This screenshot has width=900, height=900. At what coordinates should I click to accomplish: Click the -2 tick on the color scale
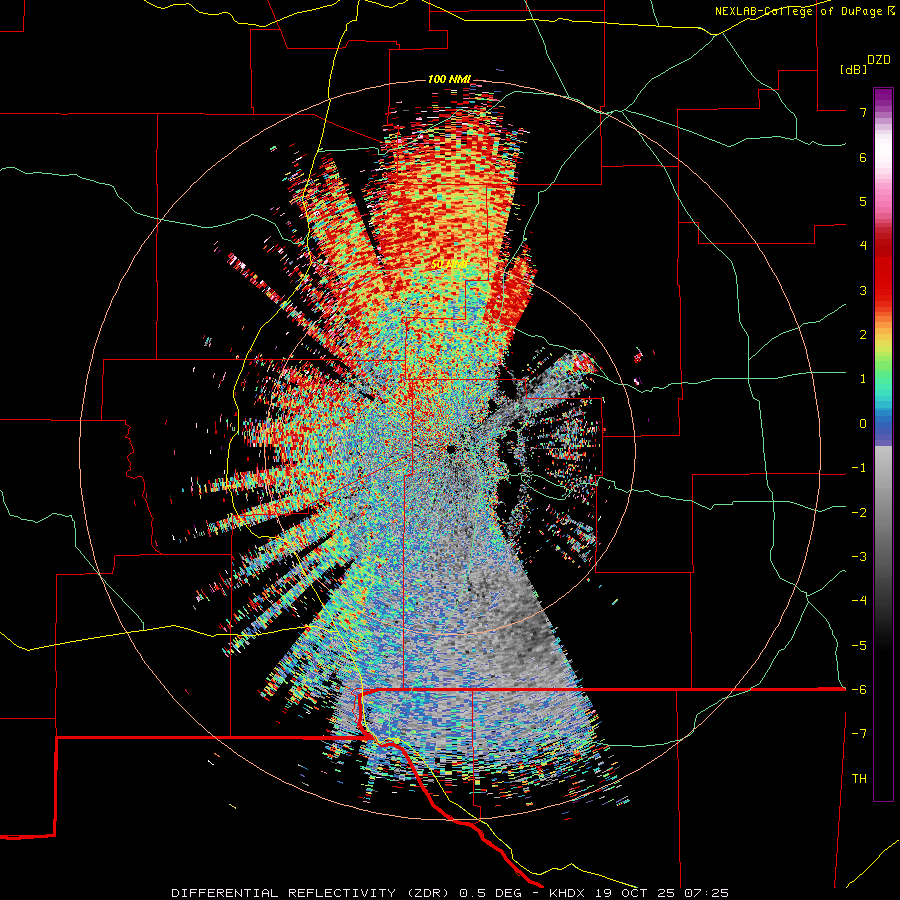coord(859,513)
